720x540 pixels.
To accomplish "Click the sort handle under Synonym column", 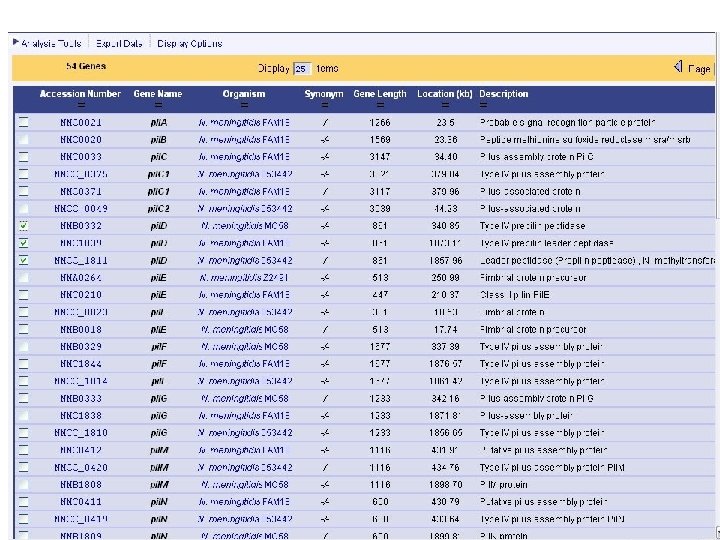I will [x=324, y=105].
